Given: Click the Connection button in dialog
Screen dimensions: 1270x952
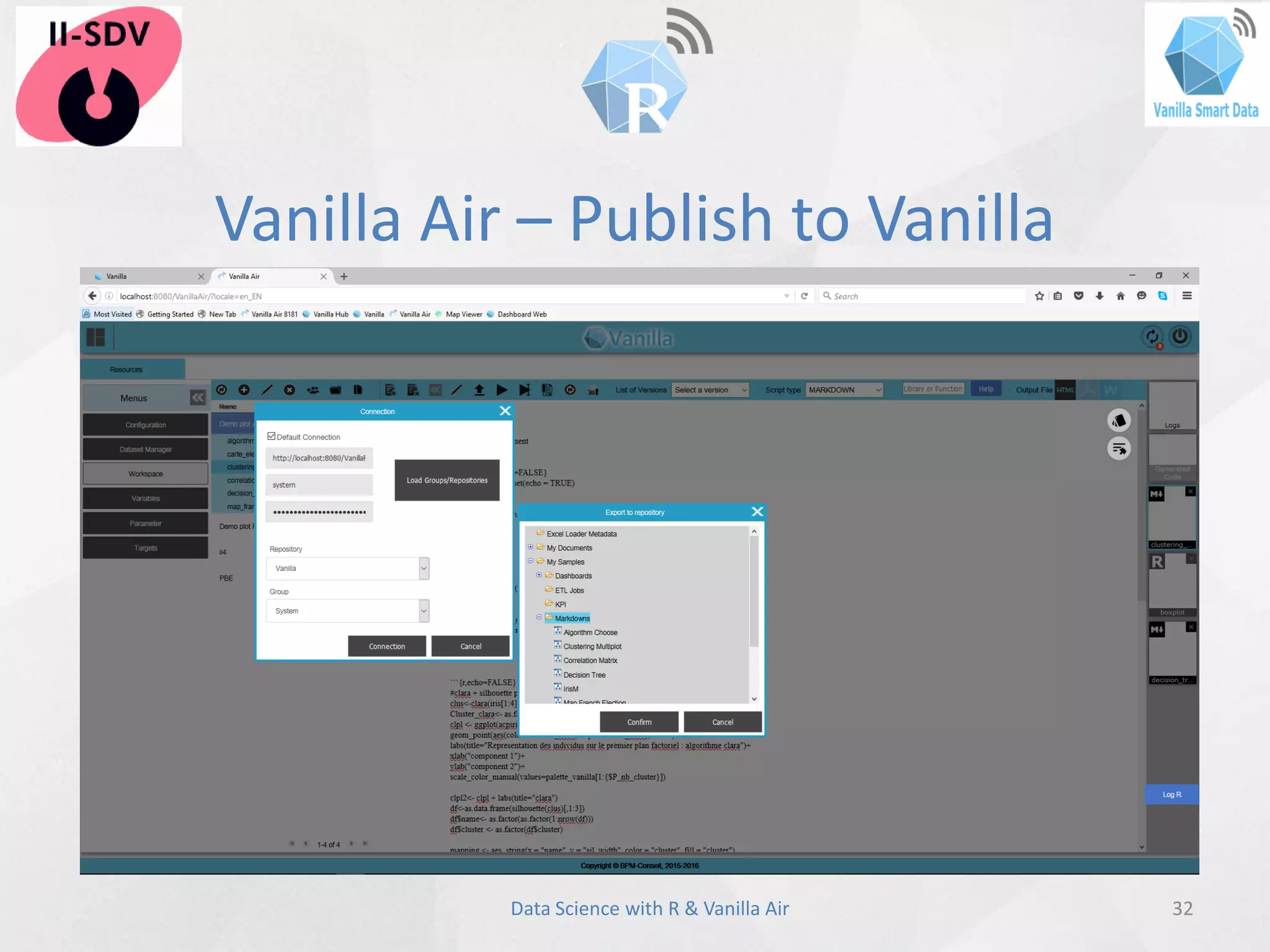Looking at the screenshot, I should 387,646.
